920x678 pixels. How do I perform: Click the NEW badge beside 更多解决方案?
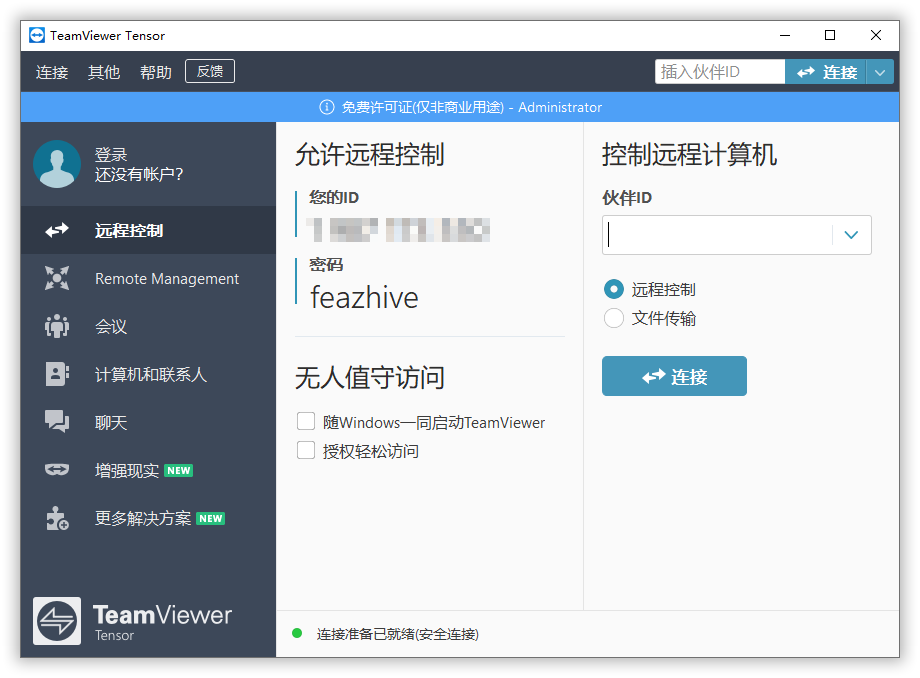pyautogui.click(x=211, y=518)
